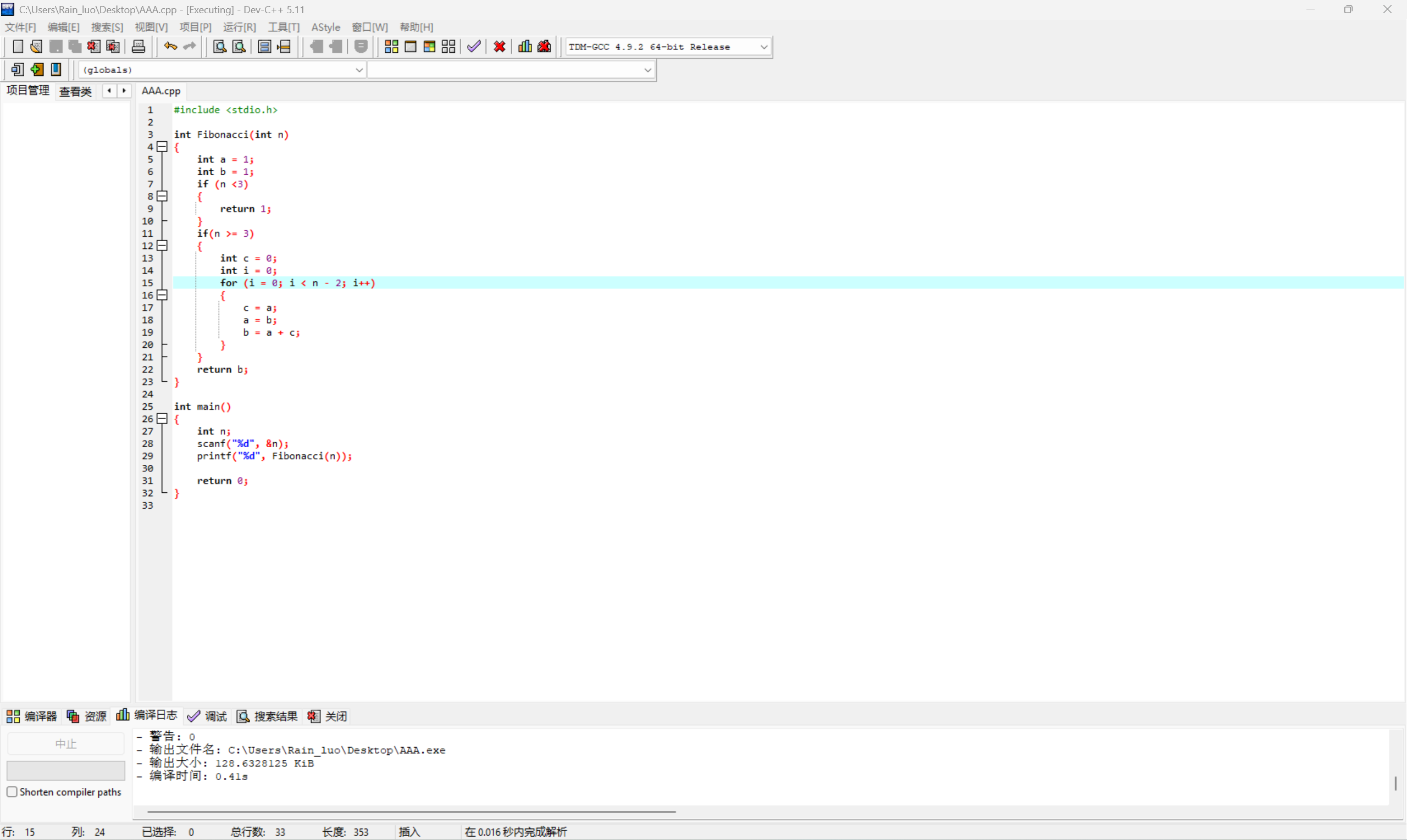Image resolution: width=1407 pixels, height=840 pixels.
Task: Click the Find magnifier toolbar icon
Action: pos(220,46)
